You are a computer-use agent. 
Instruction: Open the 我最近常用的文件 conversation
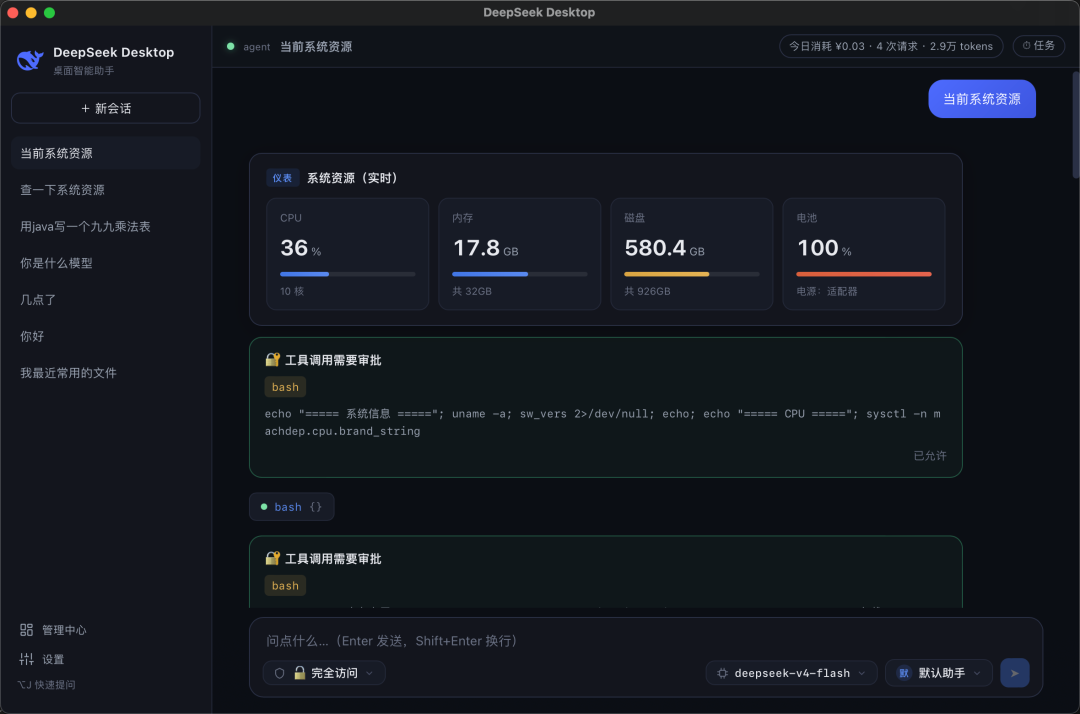click(x=105, y=372)
